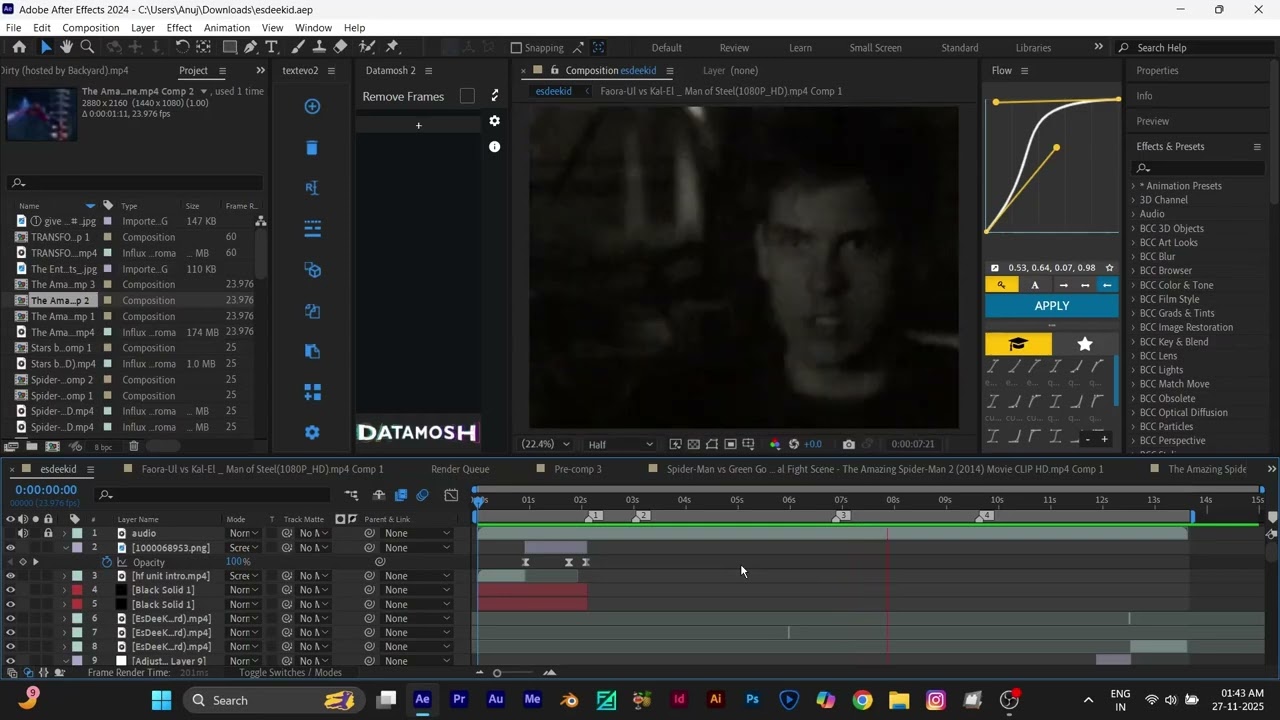Image resolution: width=1280 pixels, height=720 pixels.
Task: Hide the 1000068953.png layer
Action: [11, 548]
